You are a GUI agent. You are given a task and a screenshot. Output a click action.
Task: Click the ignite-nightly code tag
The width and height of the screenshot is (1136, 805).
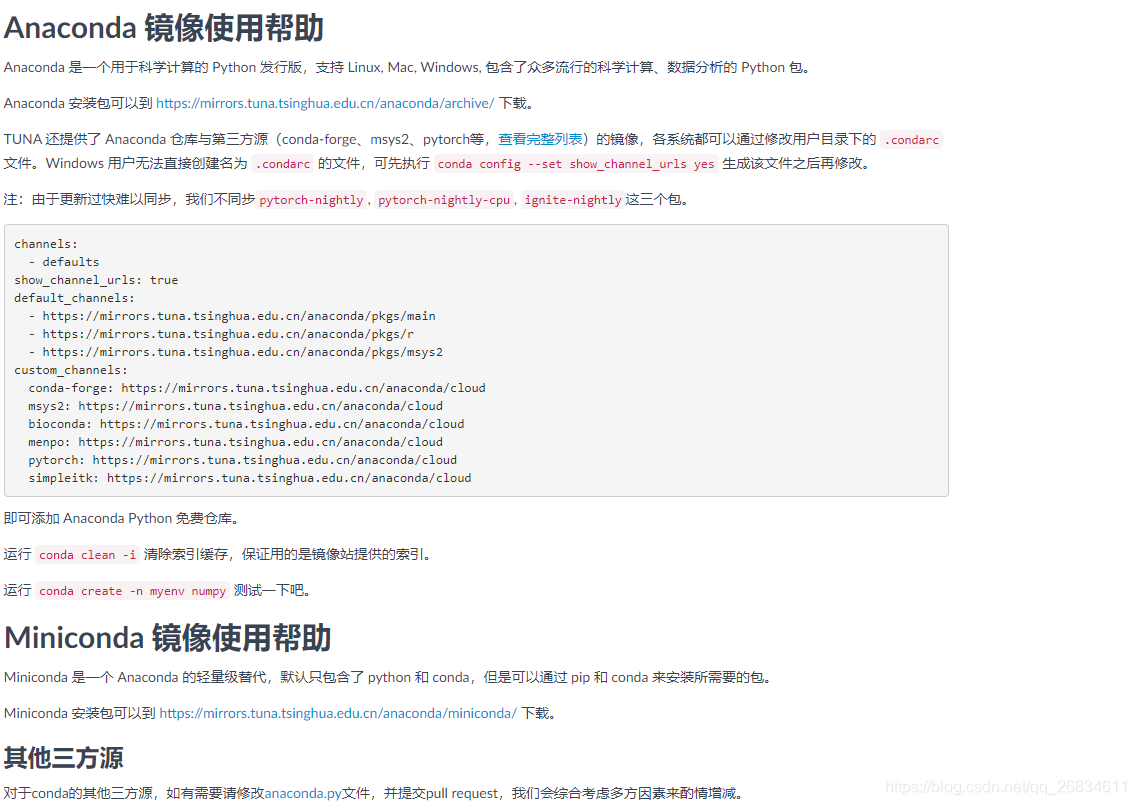click(573, 200)
